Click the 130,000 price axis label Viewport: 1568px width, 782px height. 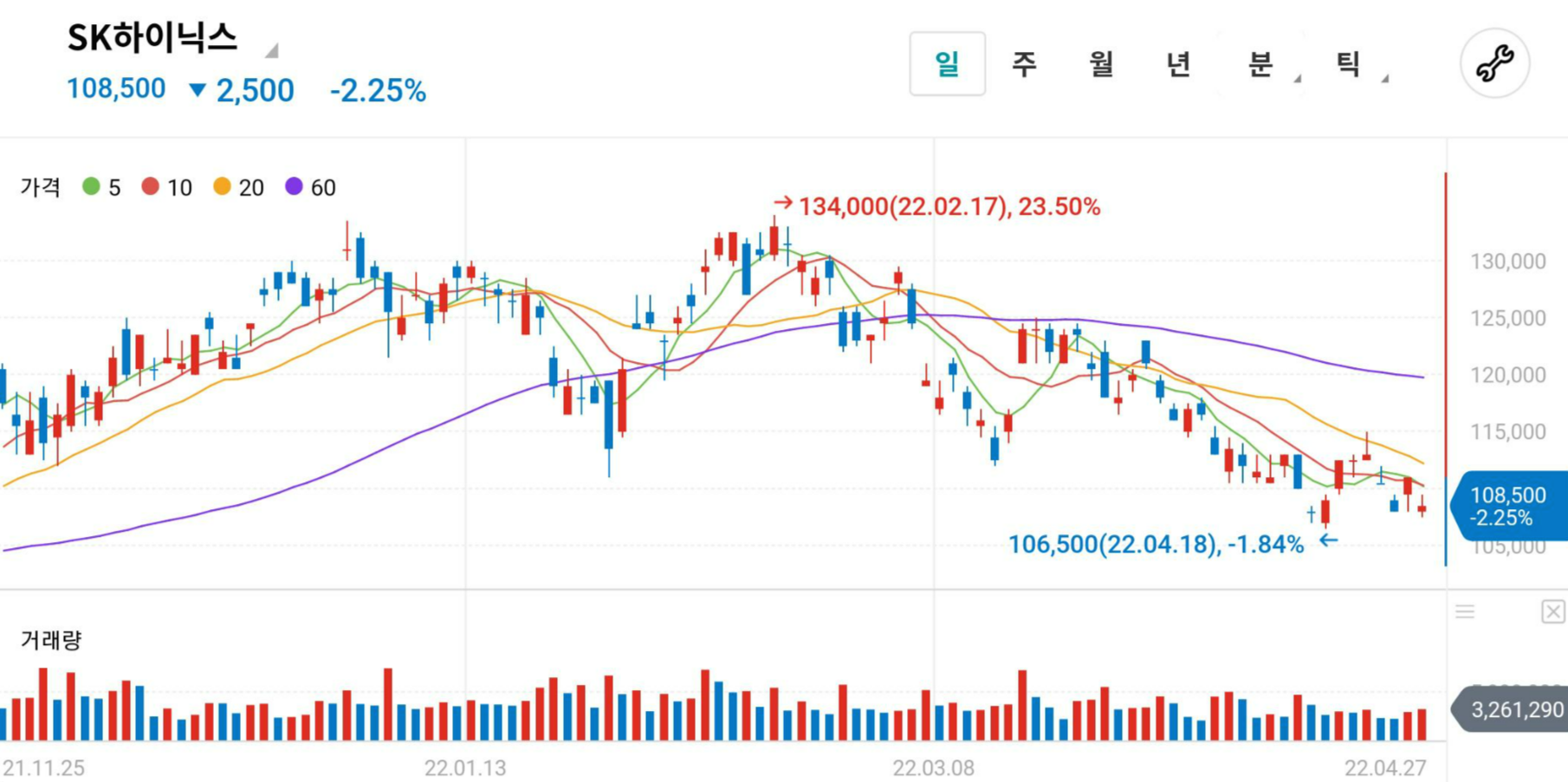[1507, 262]
